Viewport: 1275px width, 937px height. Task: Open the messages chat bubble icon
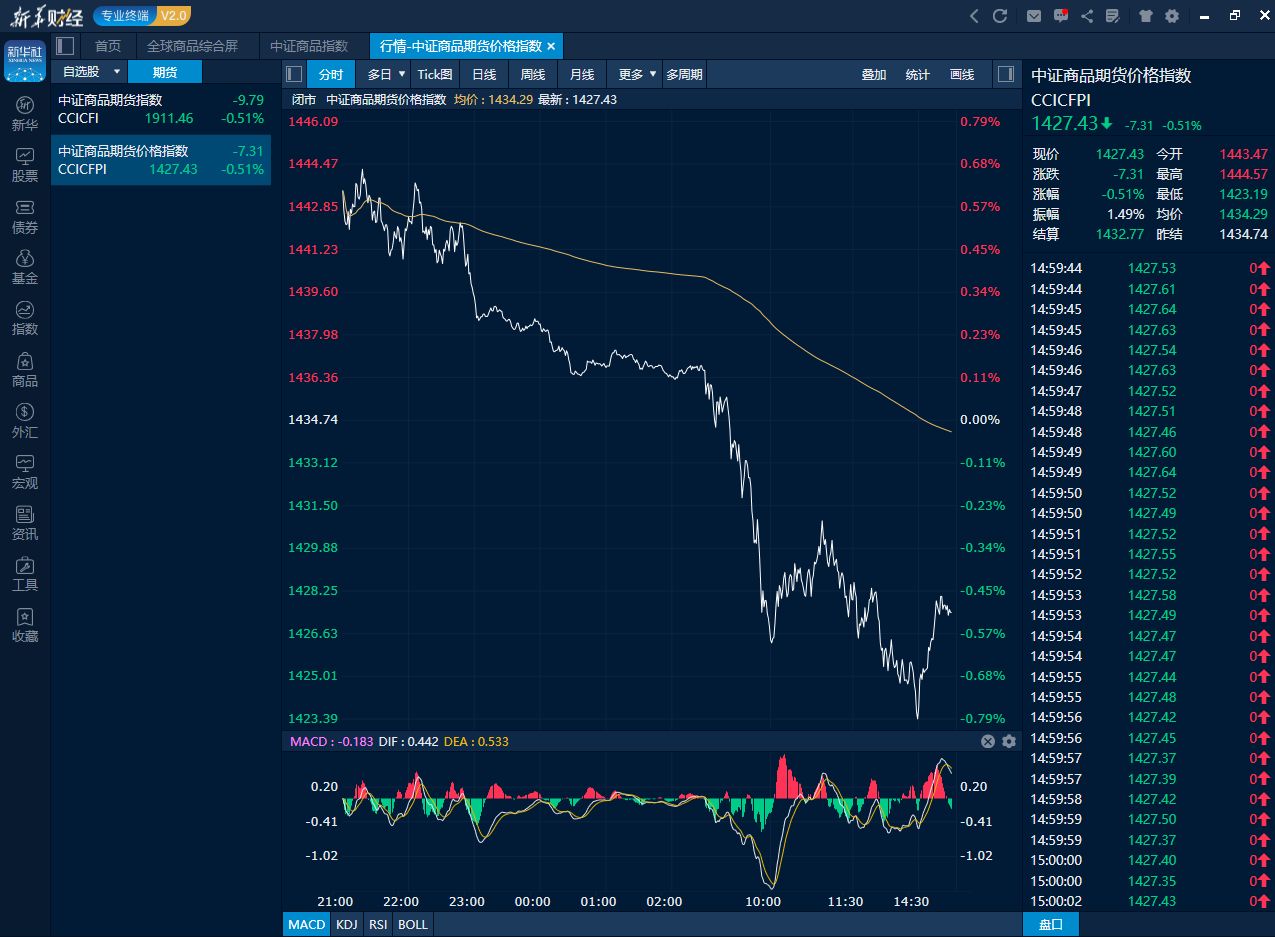coord(1061,16)
